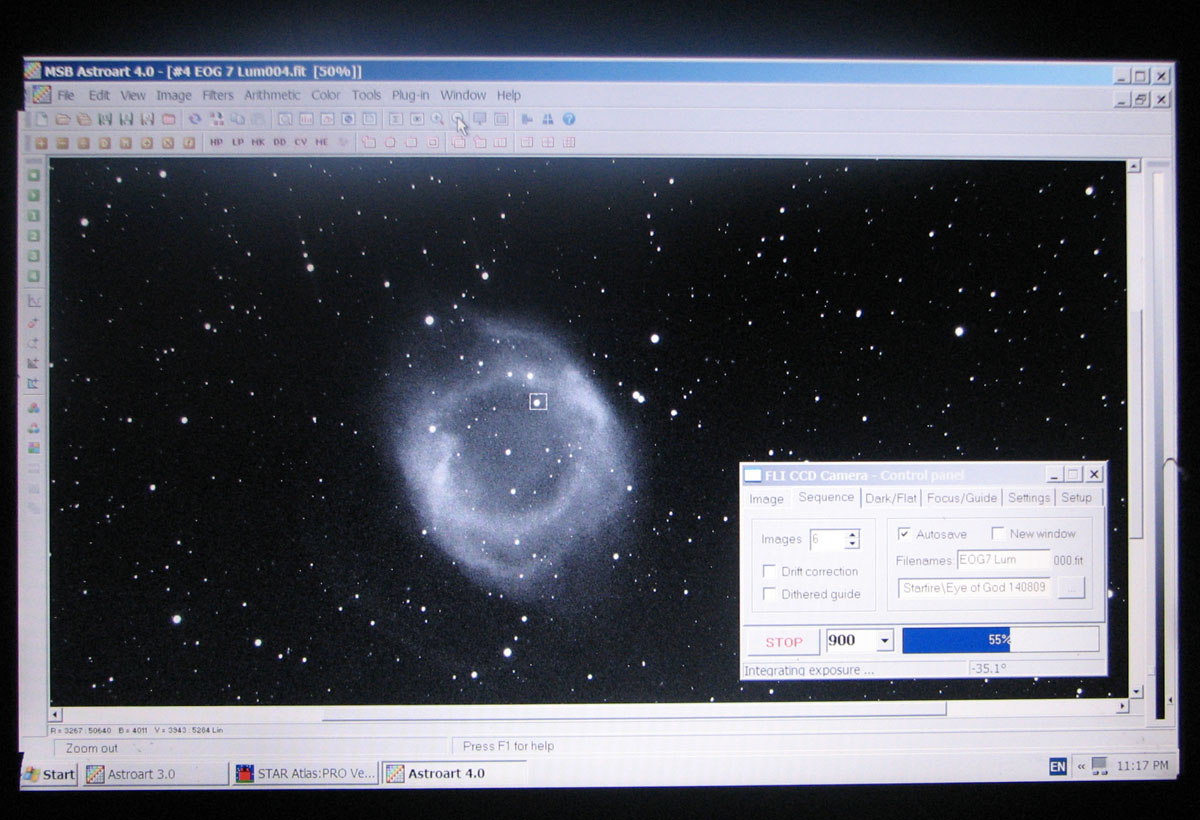Image resolution: width=1200 pixels, height=820 pixels.
Task: Open the View menu
Action: 133,95
